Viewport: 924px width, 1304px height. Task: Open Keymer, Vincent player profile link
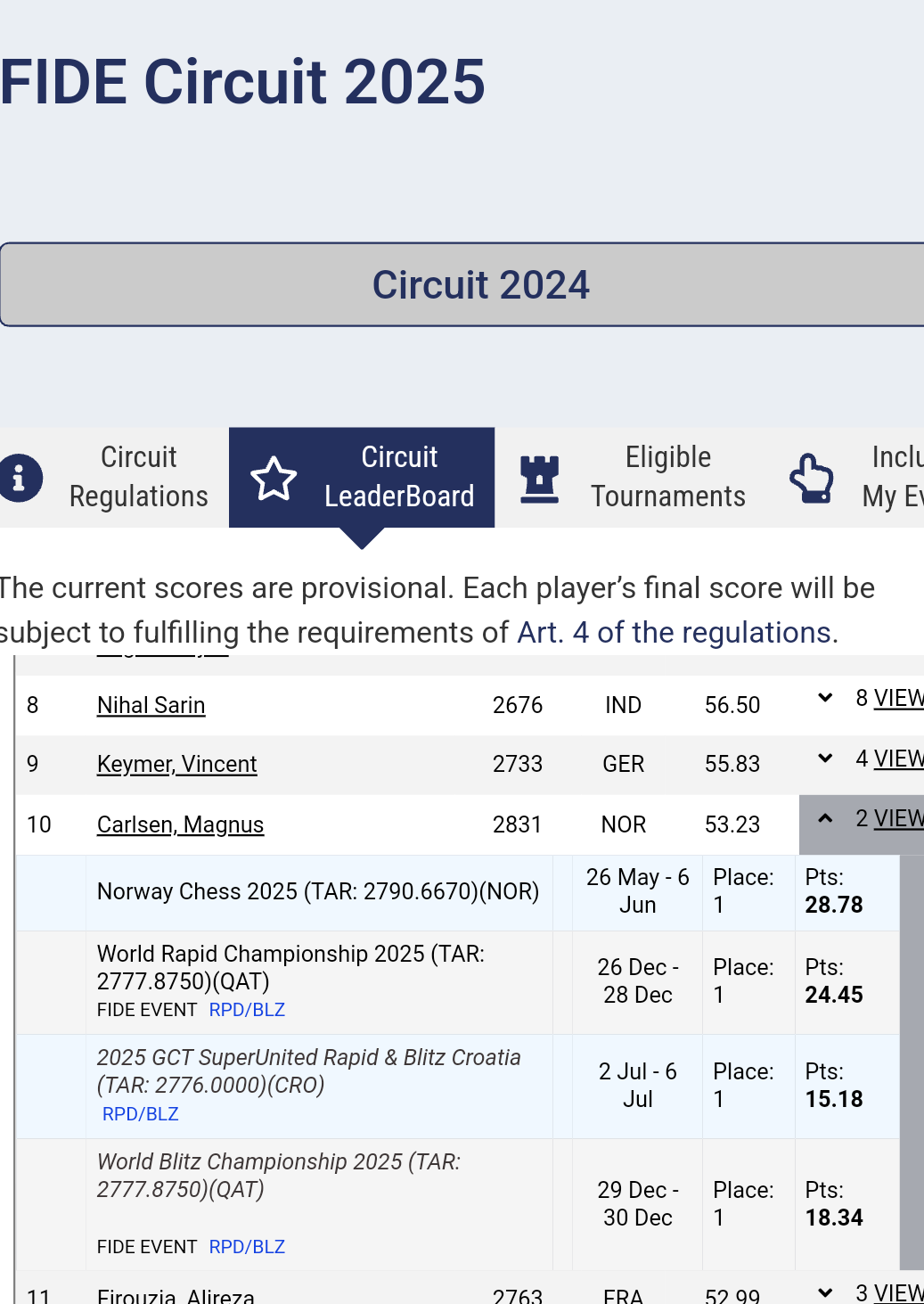pyautogui.click(x=176, y=764)
